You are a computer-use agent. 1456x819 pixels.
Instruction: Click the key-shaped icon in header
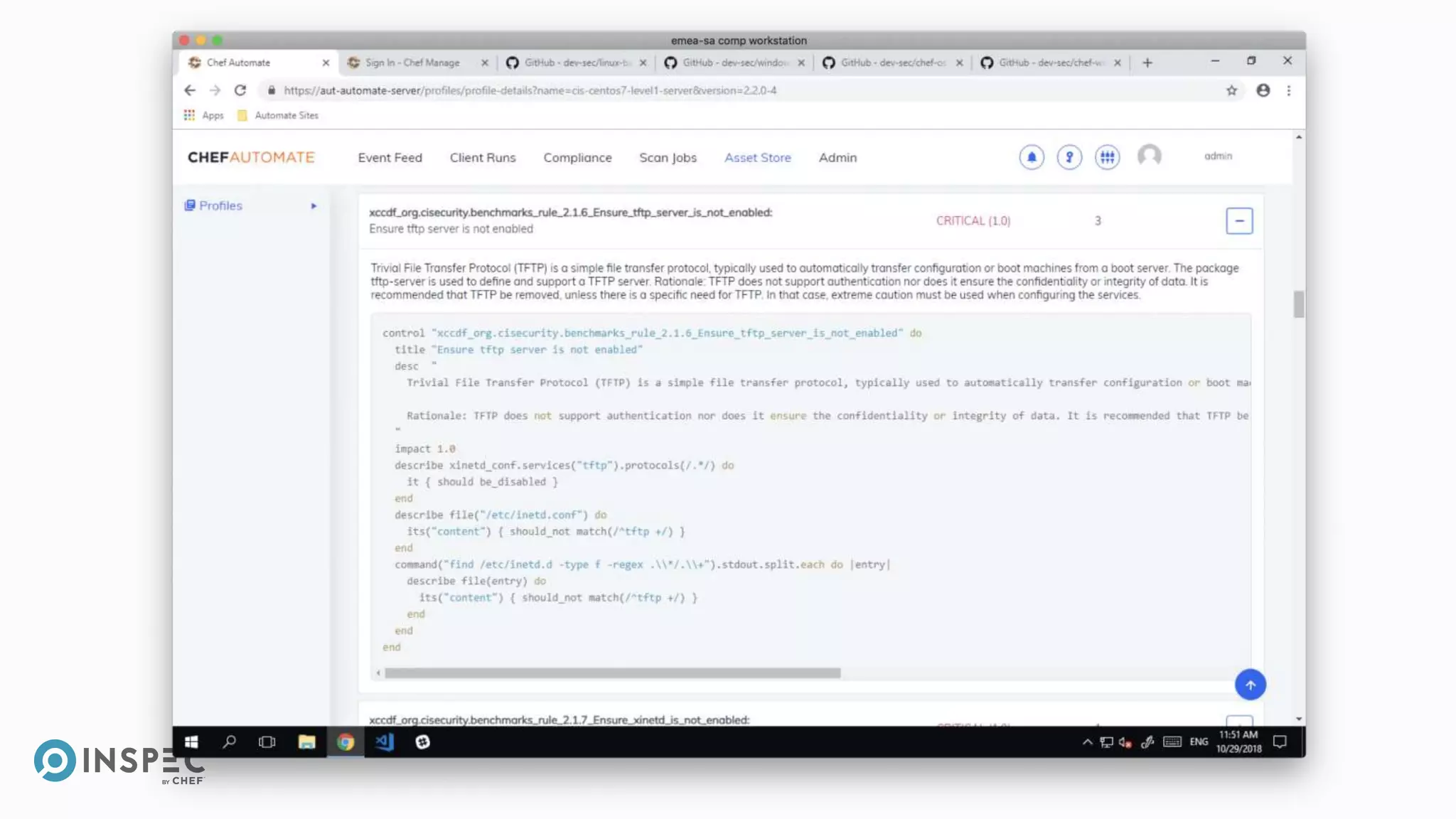click(x=1069, y=157)
